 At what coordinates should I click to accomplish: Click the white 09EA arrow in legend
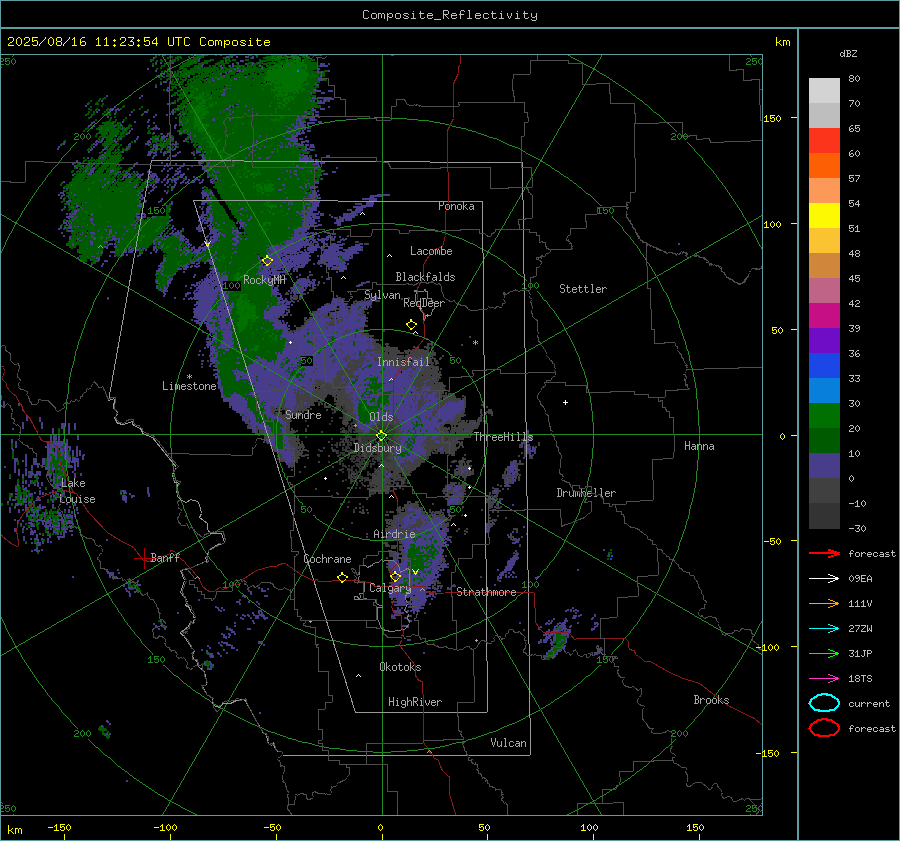pyautogui.click(x=824, y=579)
